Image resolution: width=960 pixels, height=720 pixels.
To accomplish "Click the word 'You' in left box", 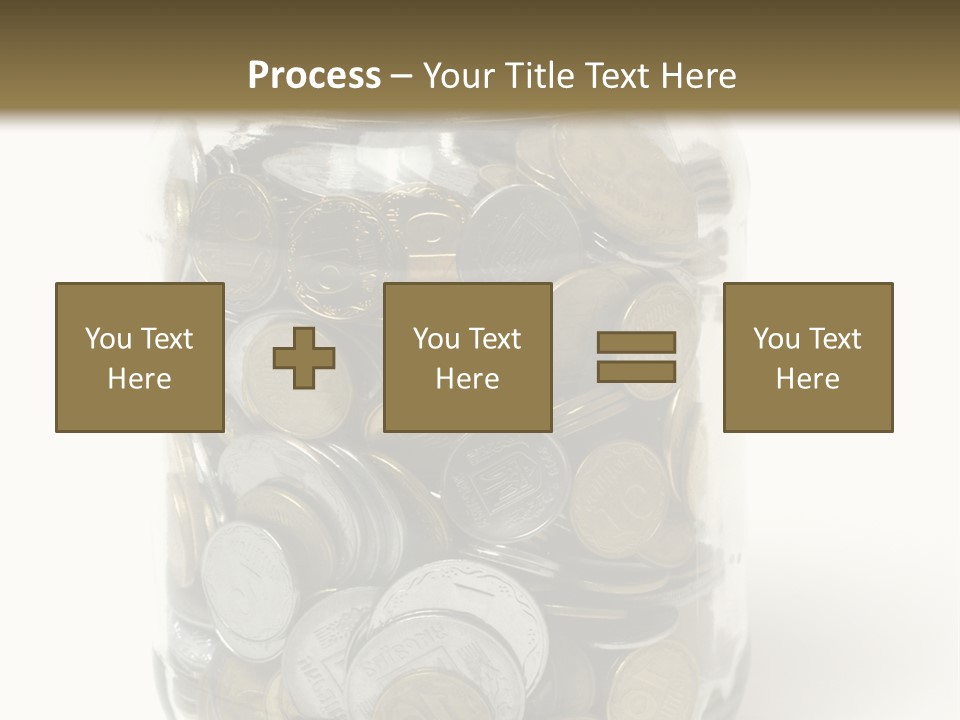I will pyautogui.click(x=108, y=338).
